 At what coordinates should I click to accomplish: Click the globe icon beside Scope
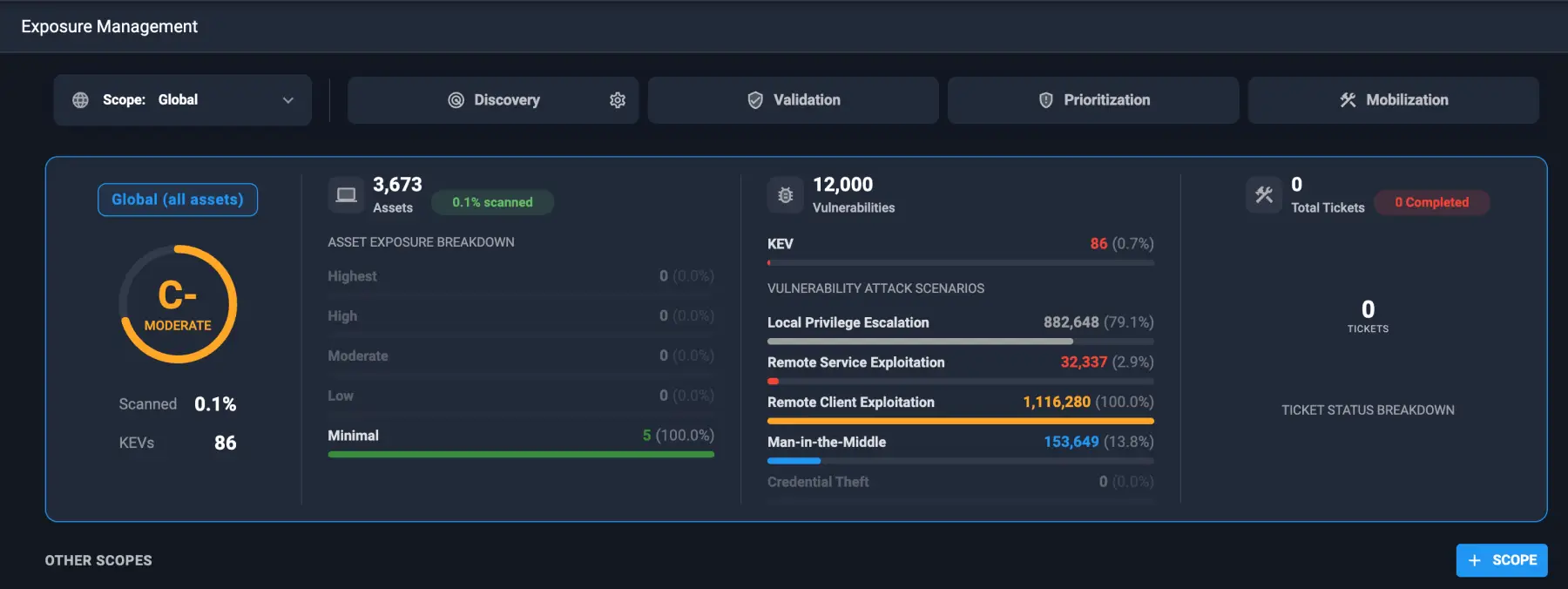click(x=80, y=100)
